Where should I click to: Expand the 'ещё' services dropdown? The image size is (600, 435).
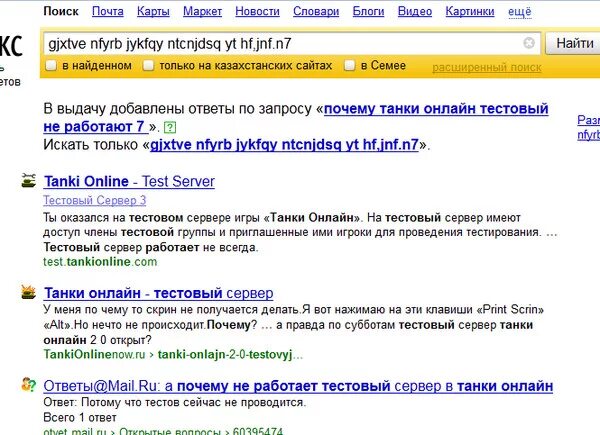tap(520, 11)
